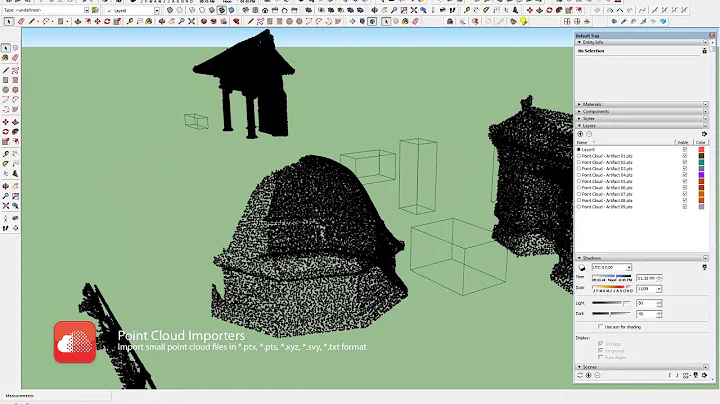
Task: Uncheck Visible for Layer0
Action: coord(685,150)
